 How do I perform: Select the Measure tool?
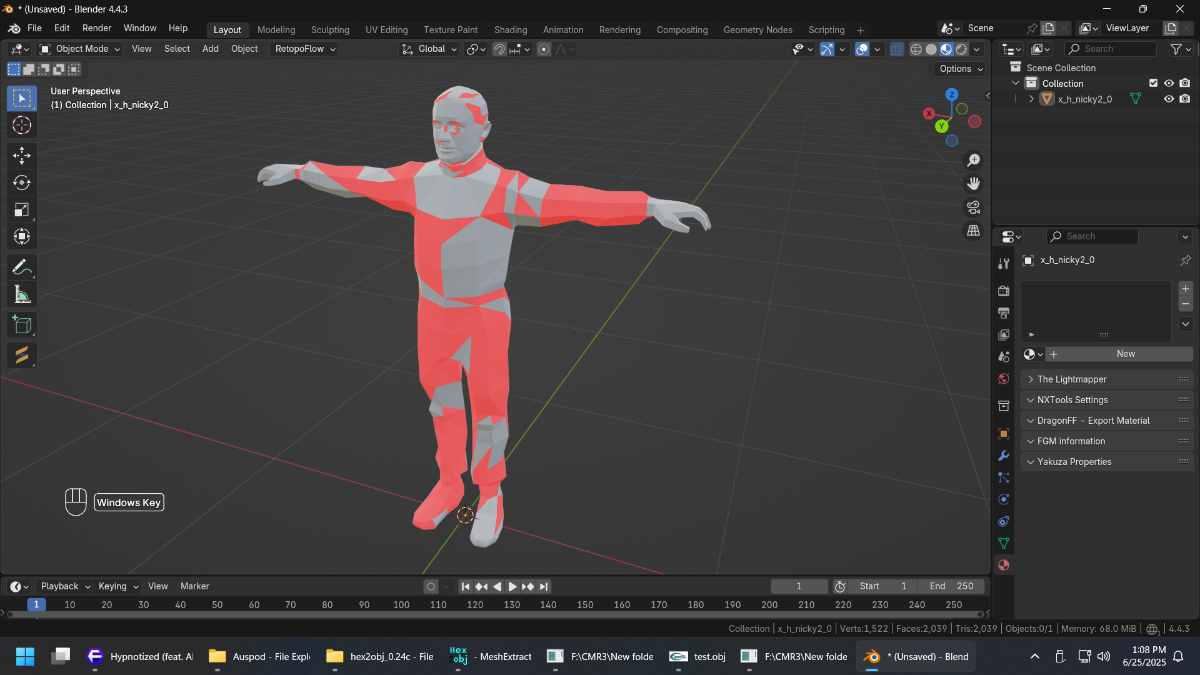pos(22,294)
